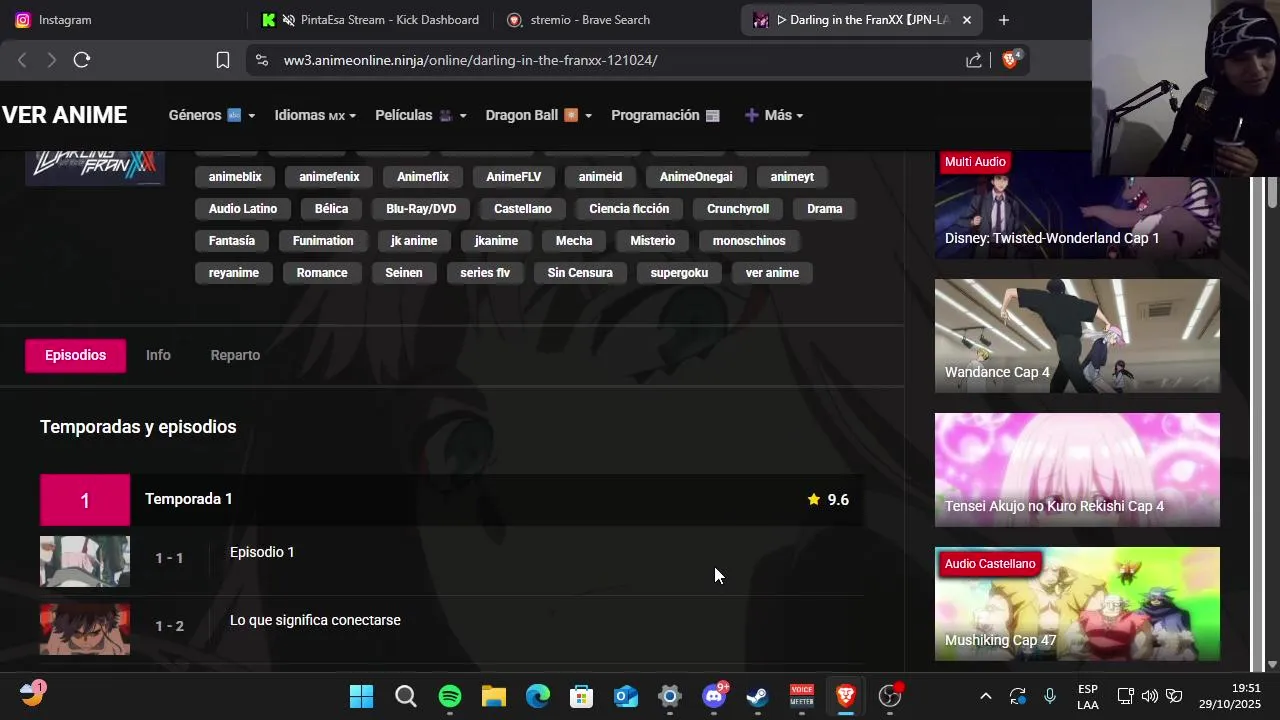The height and width of the screenshot is (720, 1280).
Task: Go back with the browser back arrow
Action: point(22,60)
